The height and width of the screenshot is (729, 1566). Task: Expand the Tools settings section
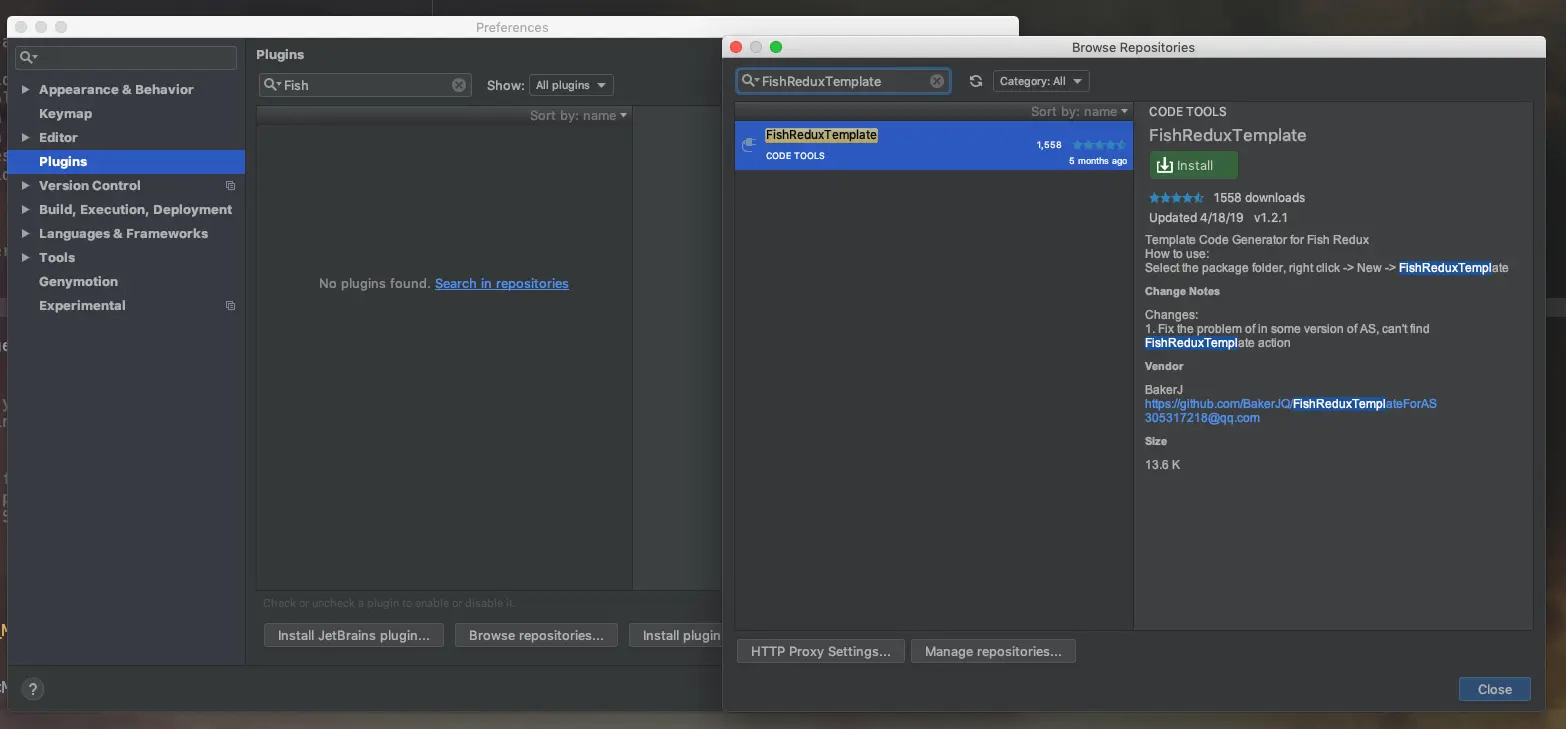(x=25, y=258)
